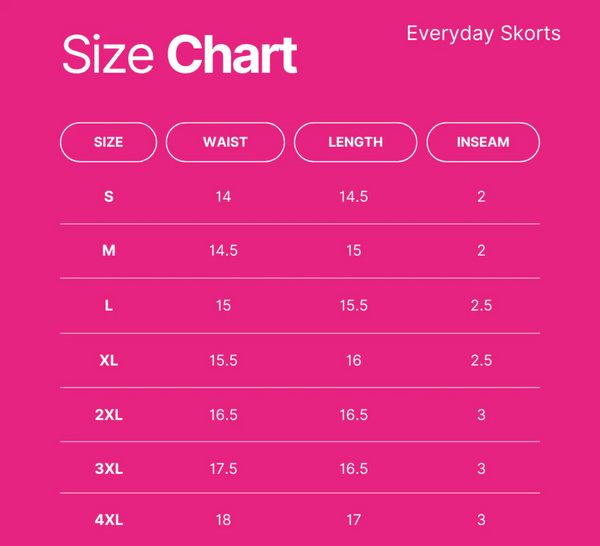Select the S size row label
The image size is (600, 546).
pos(109,197)
